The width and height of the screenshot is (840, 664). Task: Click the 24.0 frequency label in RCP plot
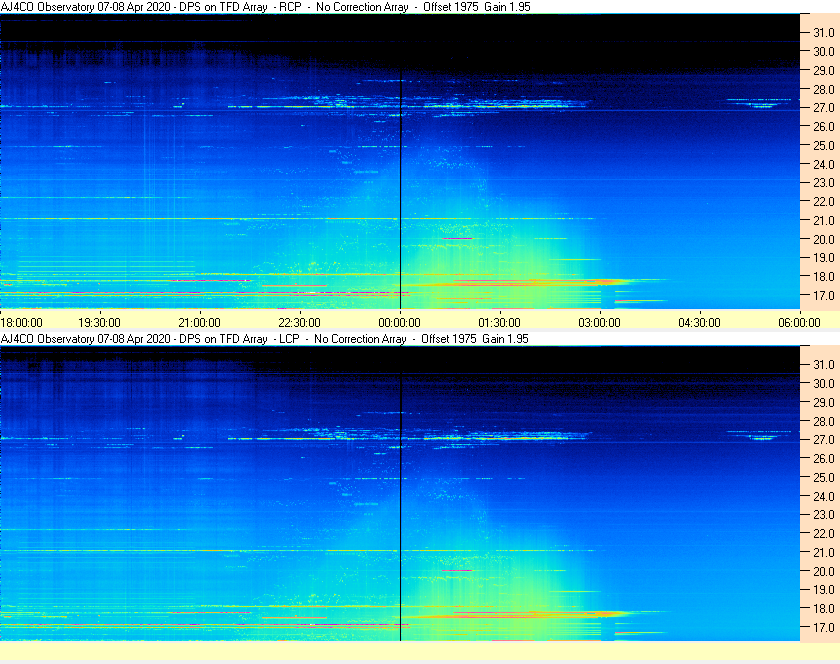click(x=824, y=164)
